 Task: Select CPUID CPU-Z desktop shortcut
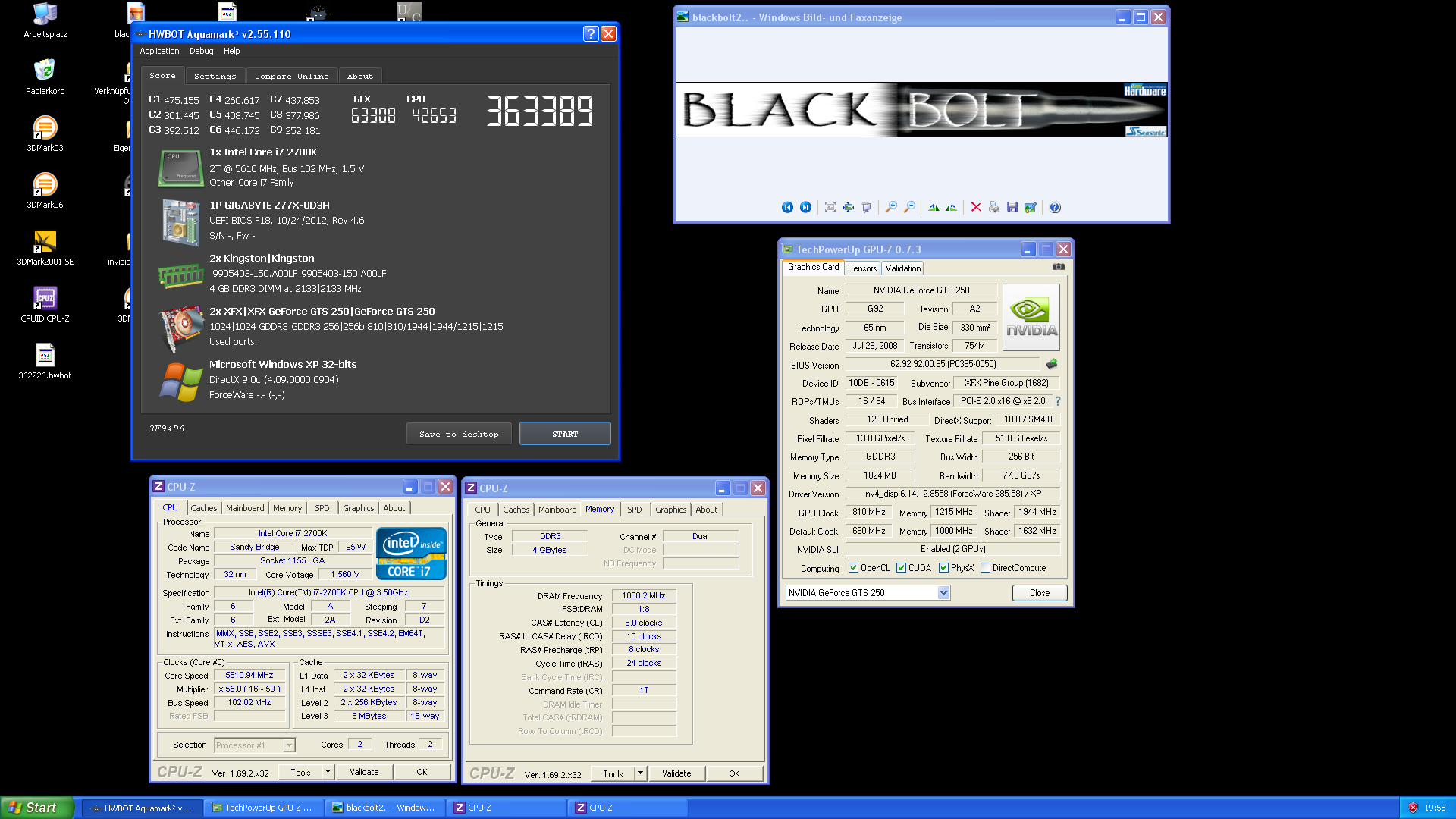[x=45, y=304]
